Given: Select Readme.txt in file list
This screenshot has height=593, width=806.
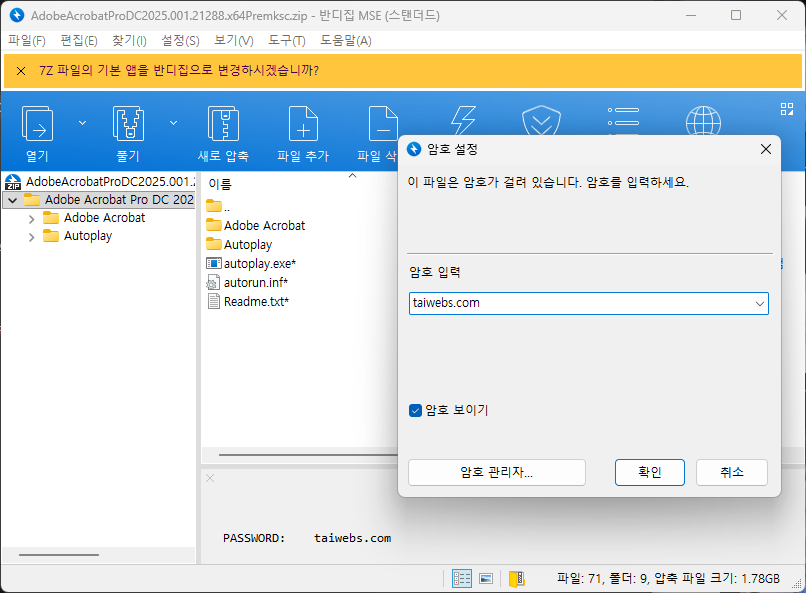Looking at the screenshot, I should [248, 302].
